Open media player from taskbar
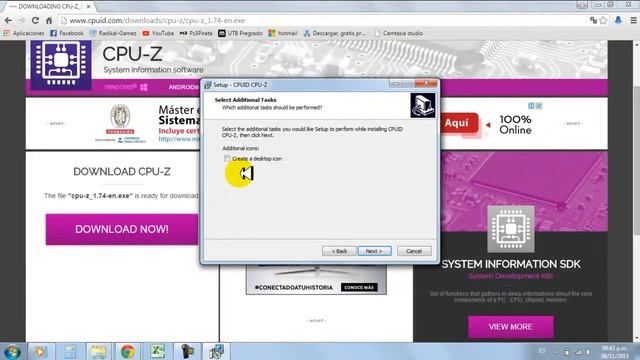The height and width of the screenshot is (360, 640). click(x=40, y=351)
